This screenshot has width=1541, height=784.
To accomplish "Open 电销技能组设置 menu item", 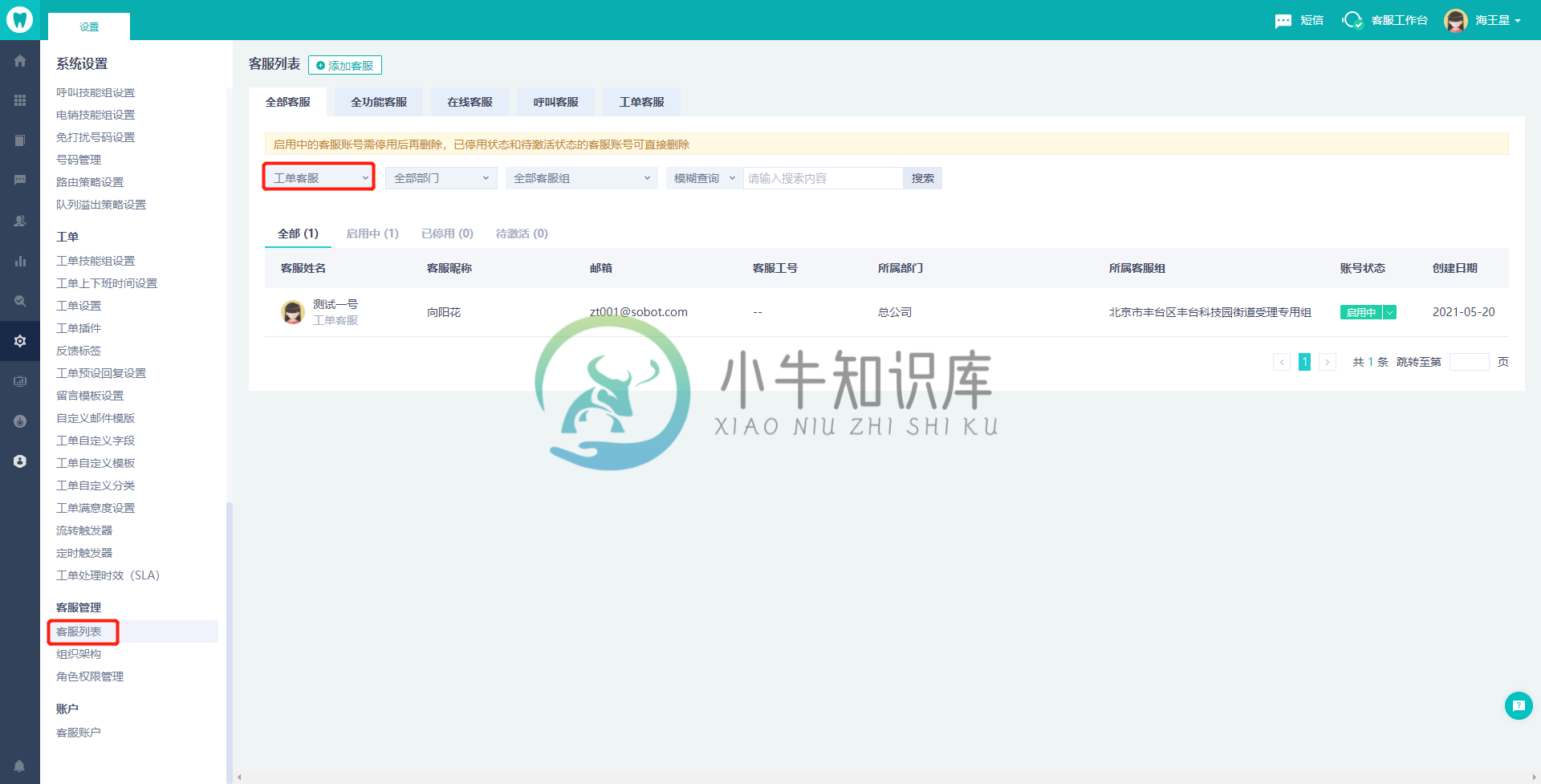I will [x=96, y=115].
